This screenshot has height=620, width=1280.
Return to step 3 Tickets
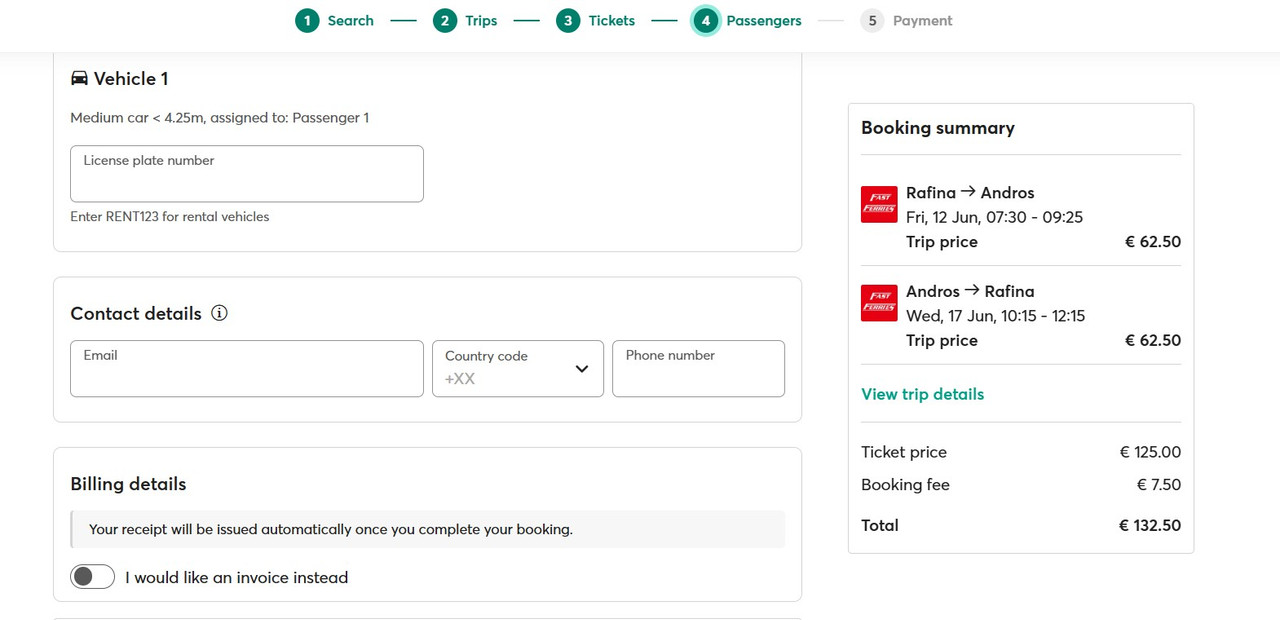click(x=596, y=20)
